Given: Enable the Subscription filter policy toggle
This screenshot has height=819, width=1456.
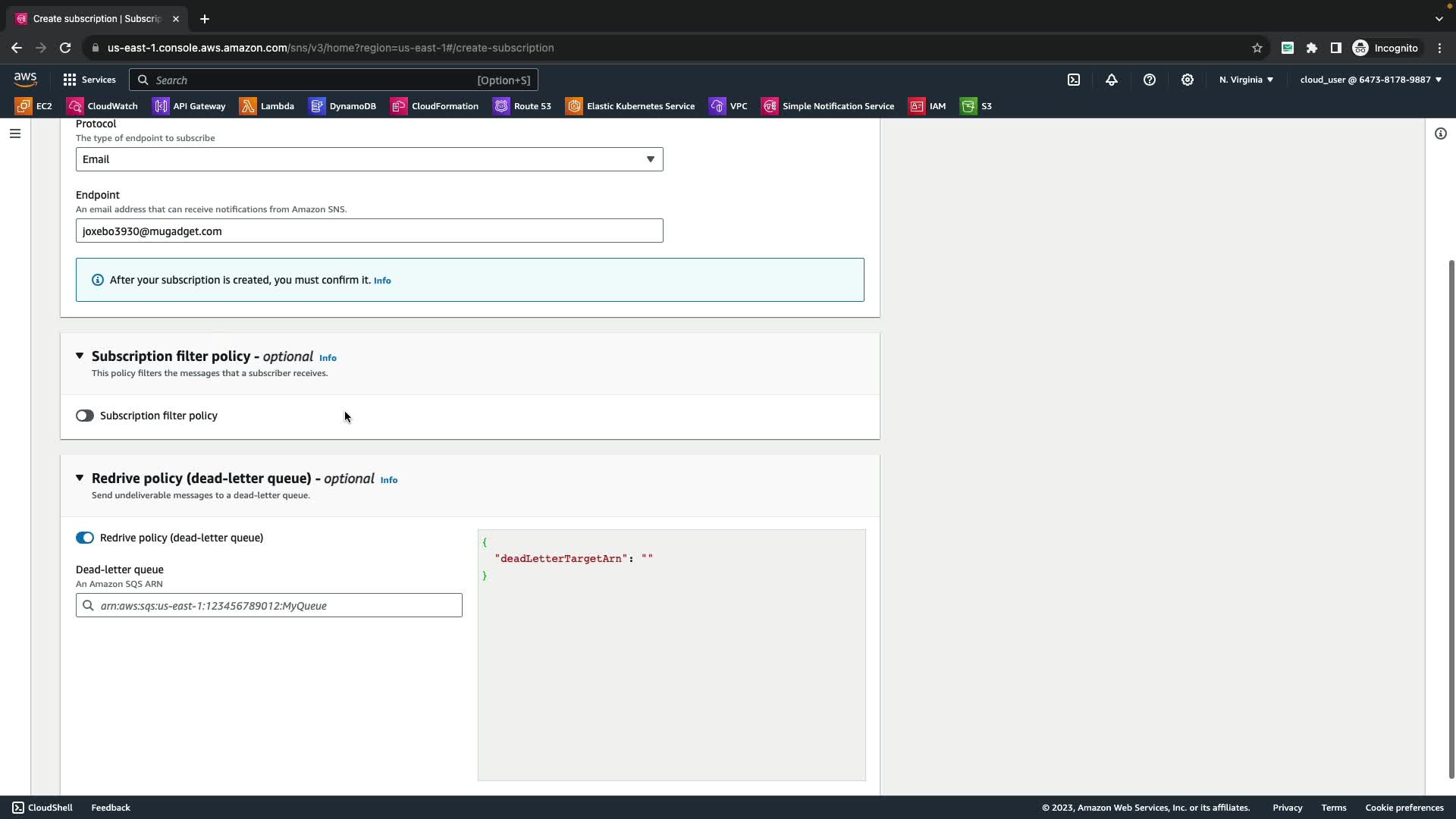Looking at the screenshot, I should (x=84, y=416).
